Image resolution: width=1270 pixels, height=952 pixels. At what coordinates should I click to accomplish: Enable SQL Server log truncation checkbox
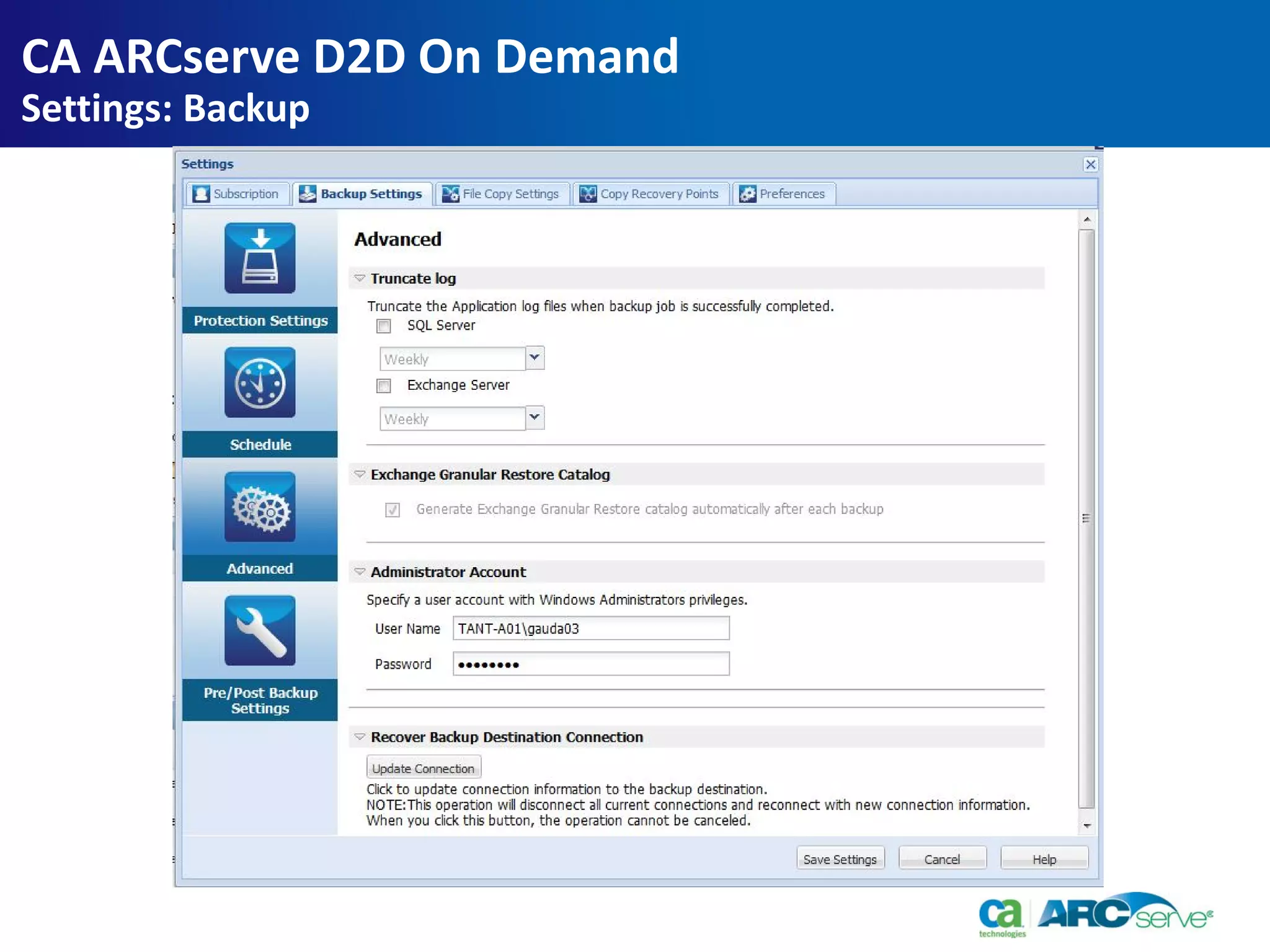pyautogui.click(x=384, y=326)
